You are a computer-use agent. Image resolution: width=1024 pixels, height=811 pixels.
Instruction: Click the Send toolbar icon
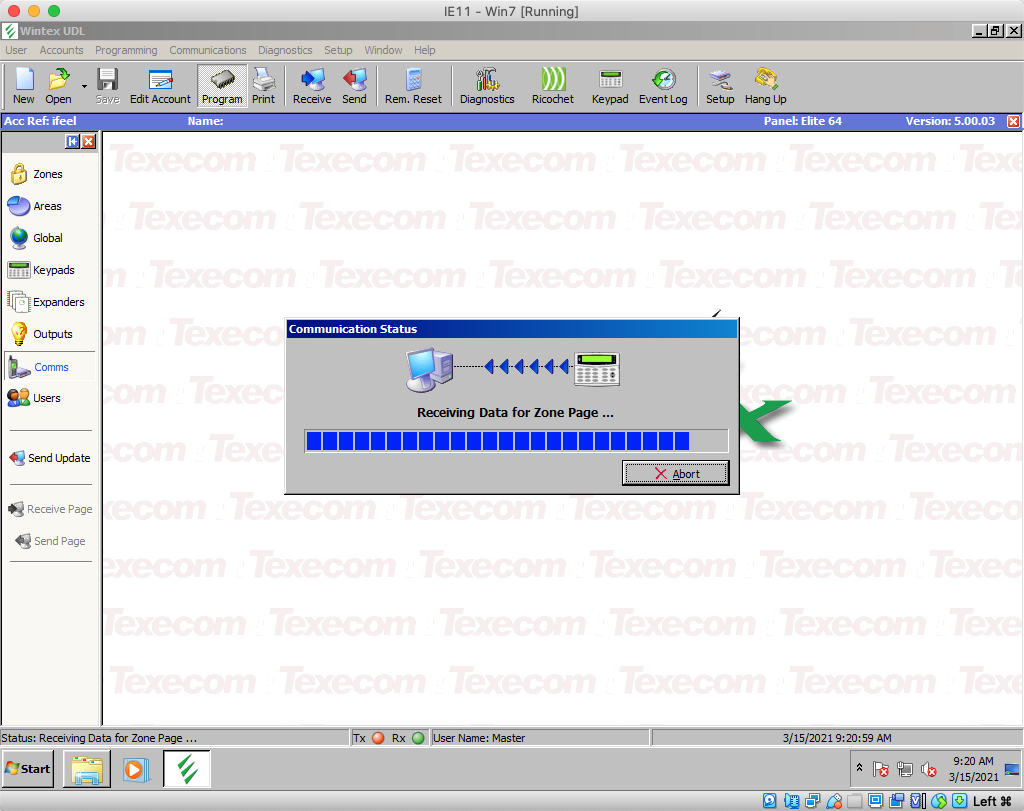pyautogui.click(x=355, y=86)
